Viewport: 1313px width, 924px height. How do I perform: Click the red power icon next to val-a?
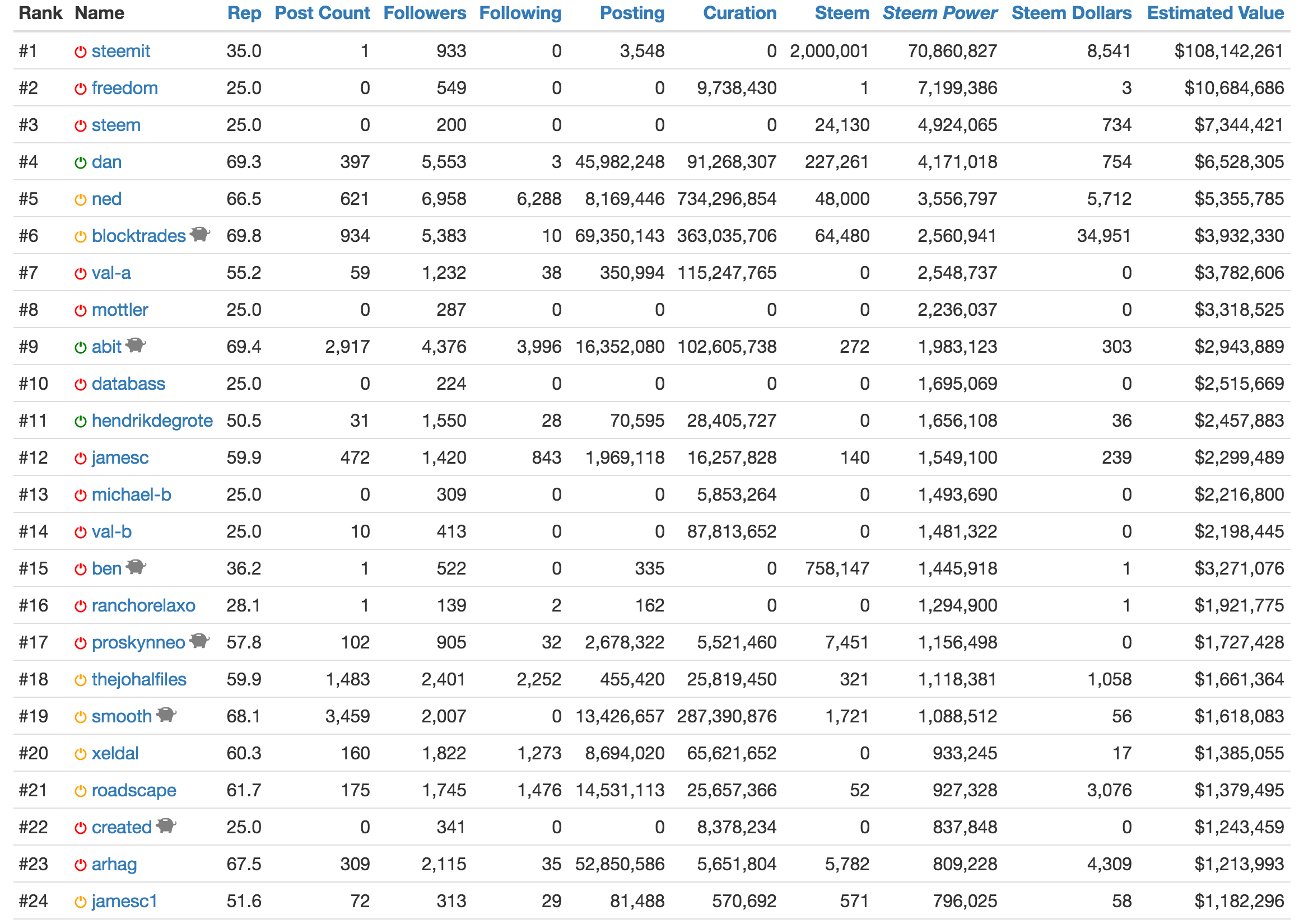pyautogui.click(x=81, y=274)
